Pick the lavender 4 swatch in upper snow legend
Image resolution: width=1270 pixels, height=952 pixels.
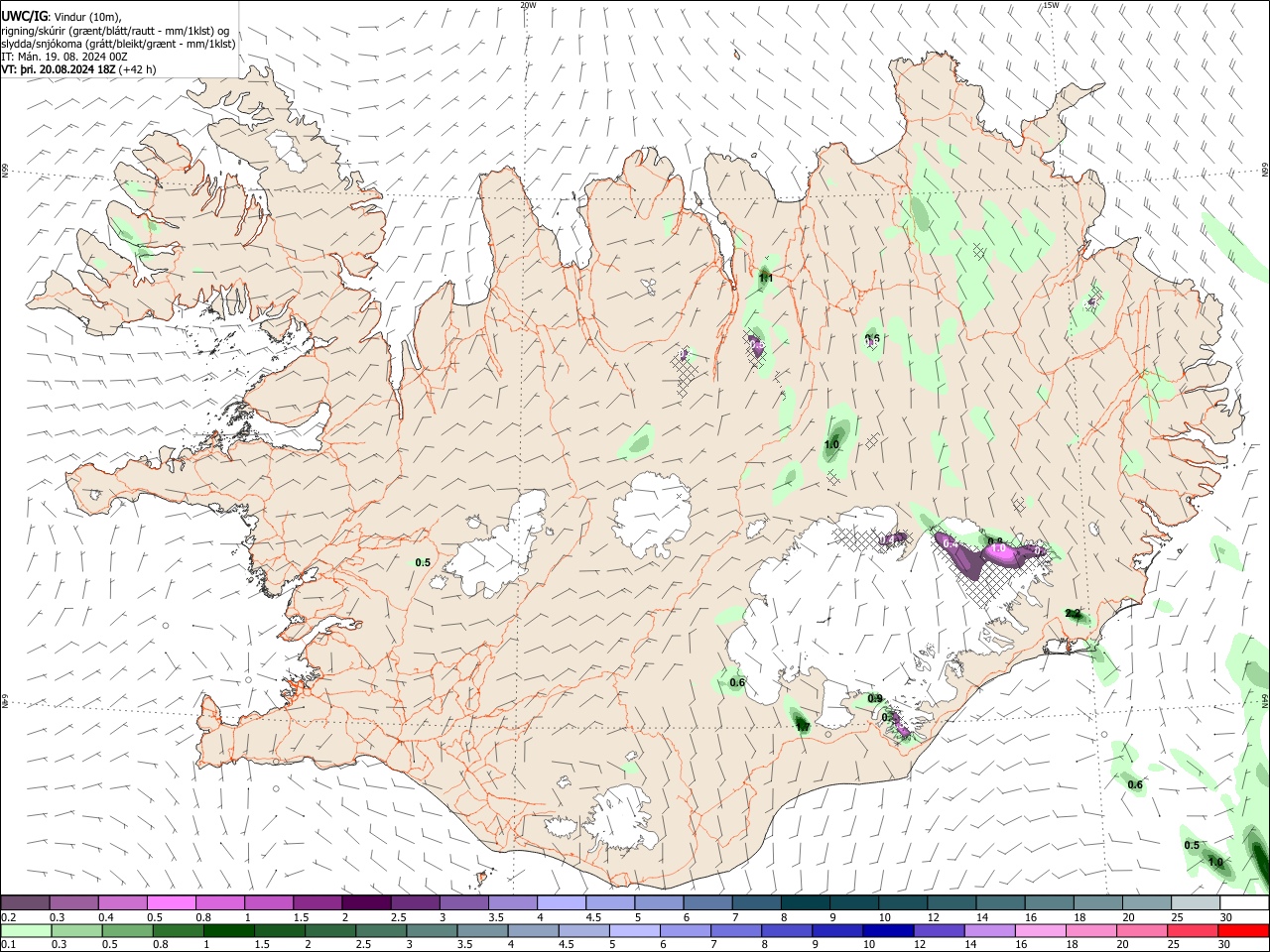[560, 902]
